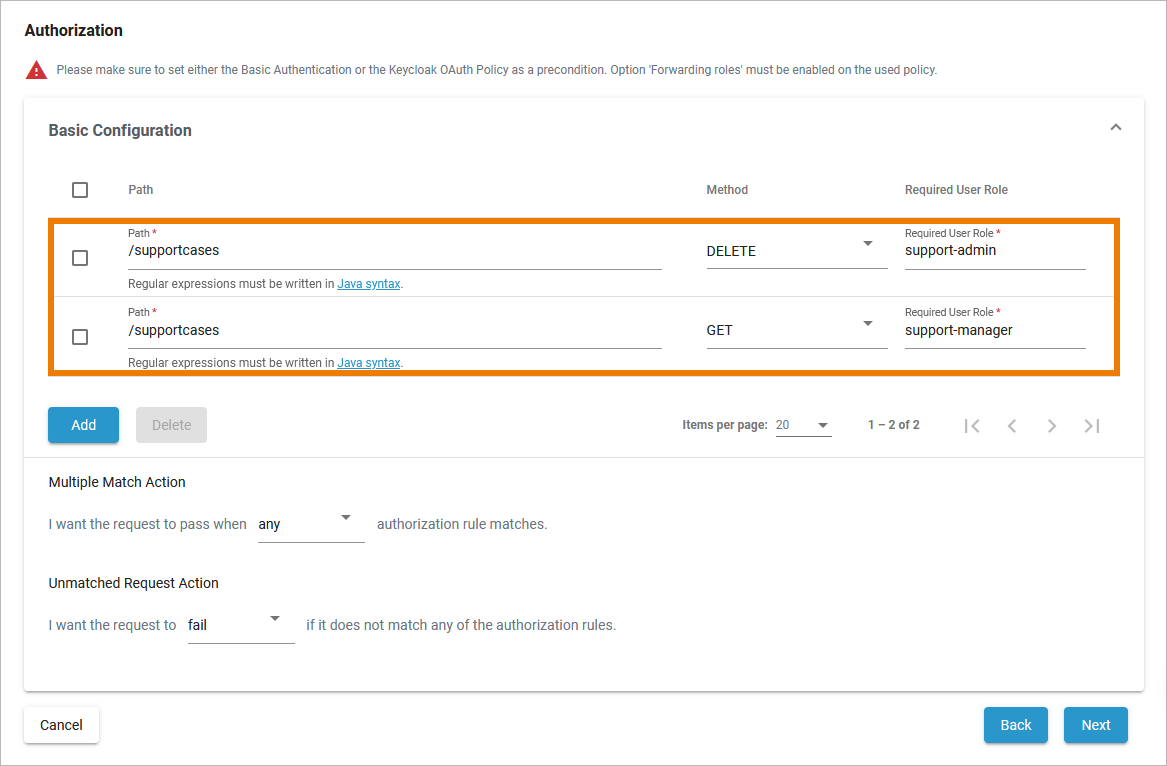The image size is (1167, 766).
Task: Open the Multiple Match Action dropdown showing any
Action: 311,523
